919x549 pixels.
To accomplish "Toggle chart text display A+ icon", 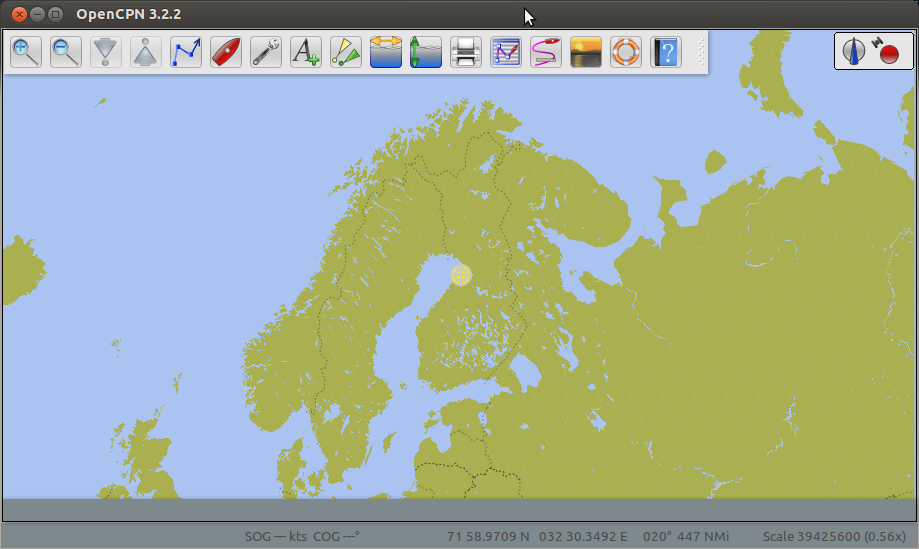I will point(306,52).
